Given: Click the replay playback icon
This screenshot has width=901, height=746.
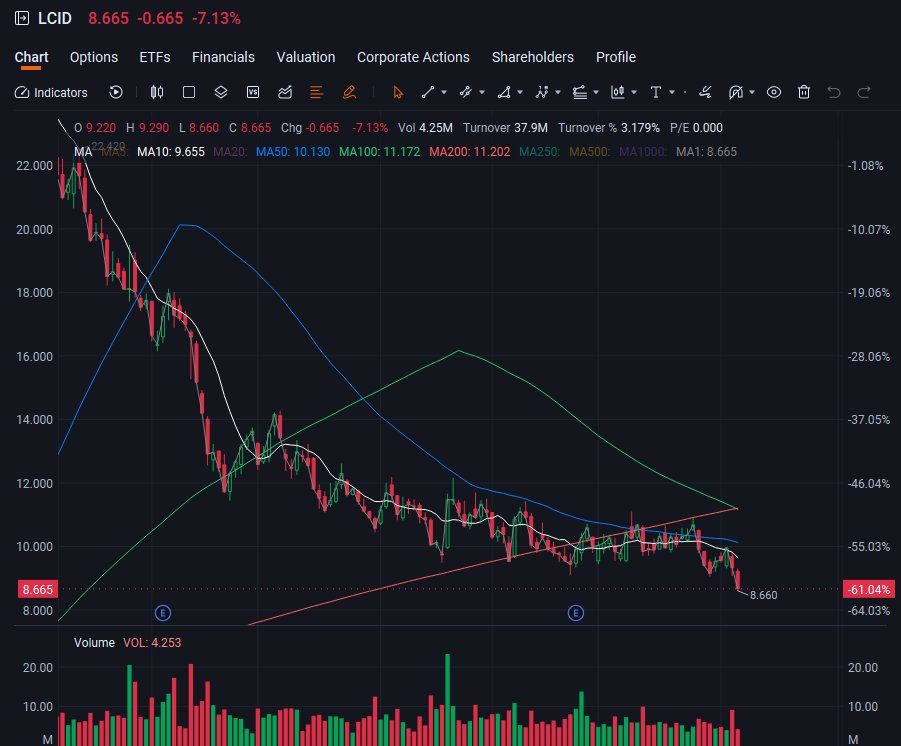Looking at the screenshot, I should 115,92.
